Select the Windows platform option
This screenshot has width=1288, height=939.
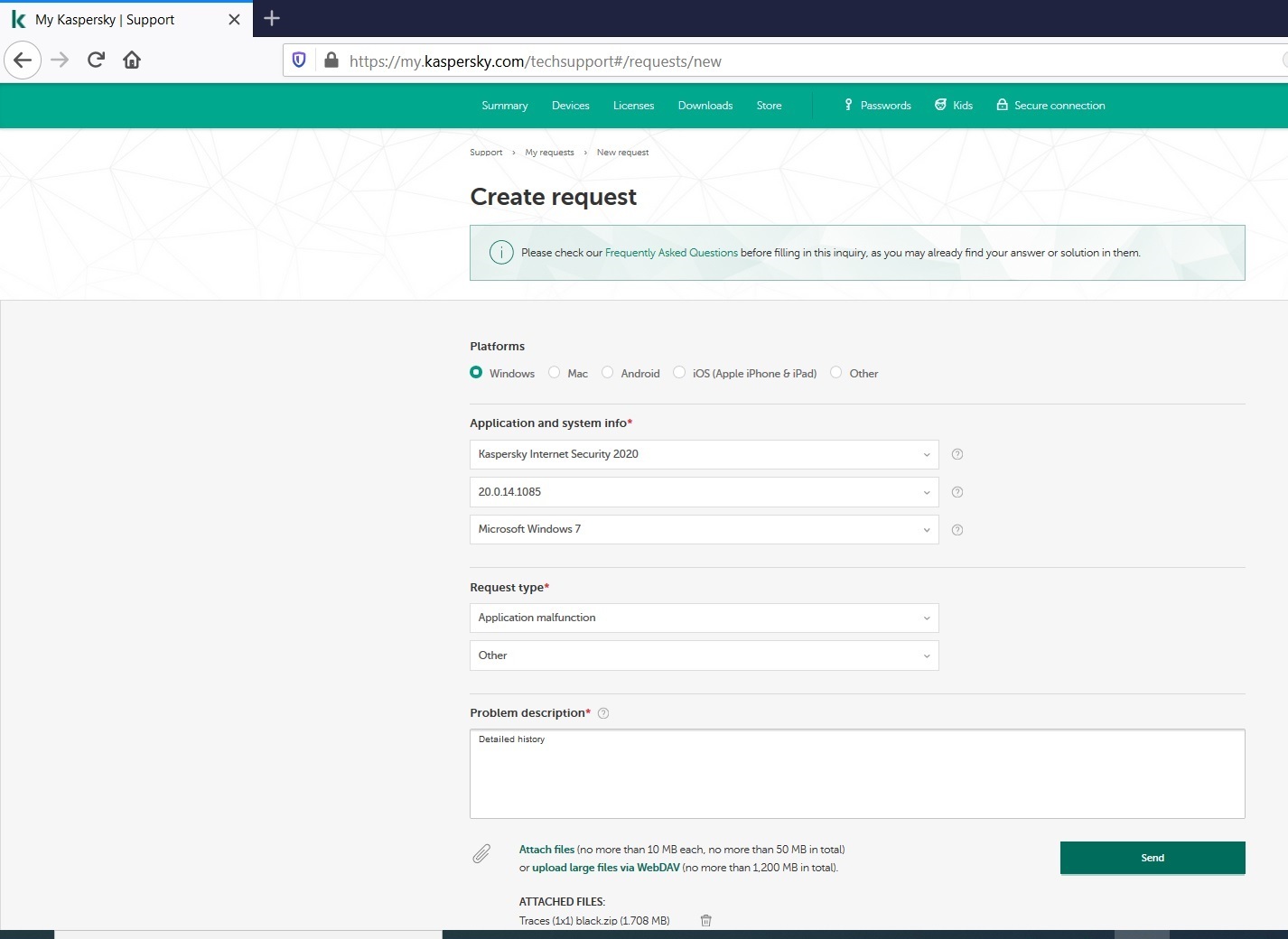pyautogui.click(x=476, y=372)
